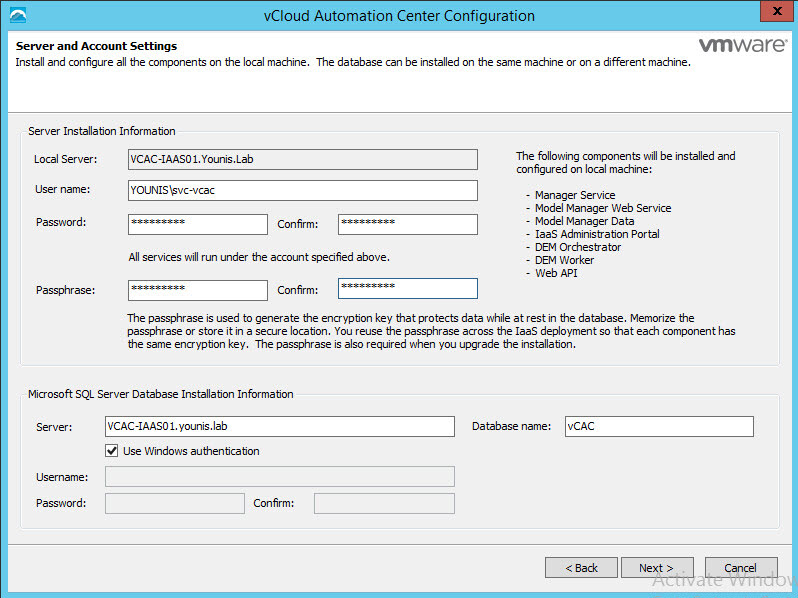
Task: Click the Server and Account Settings heading
Action: (x=96, y=47)
